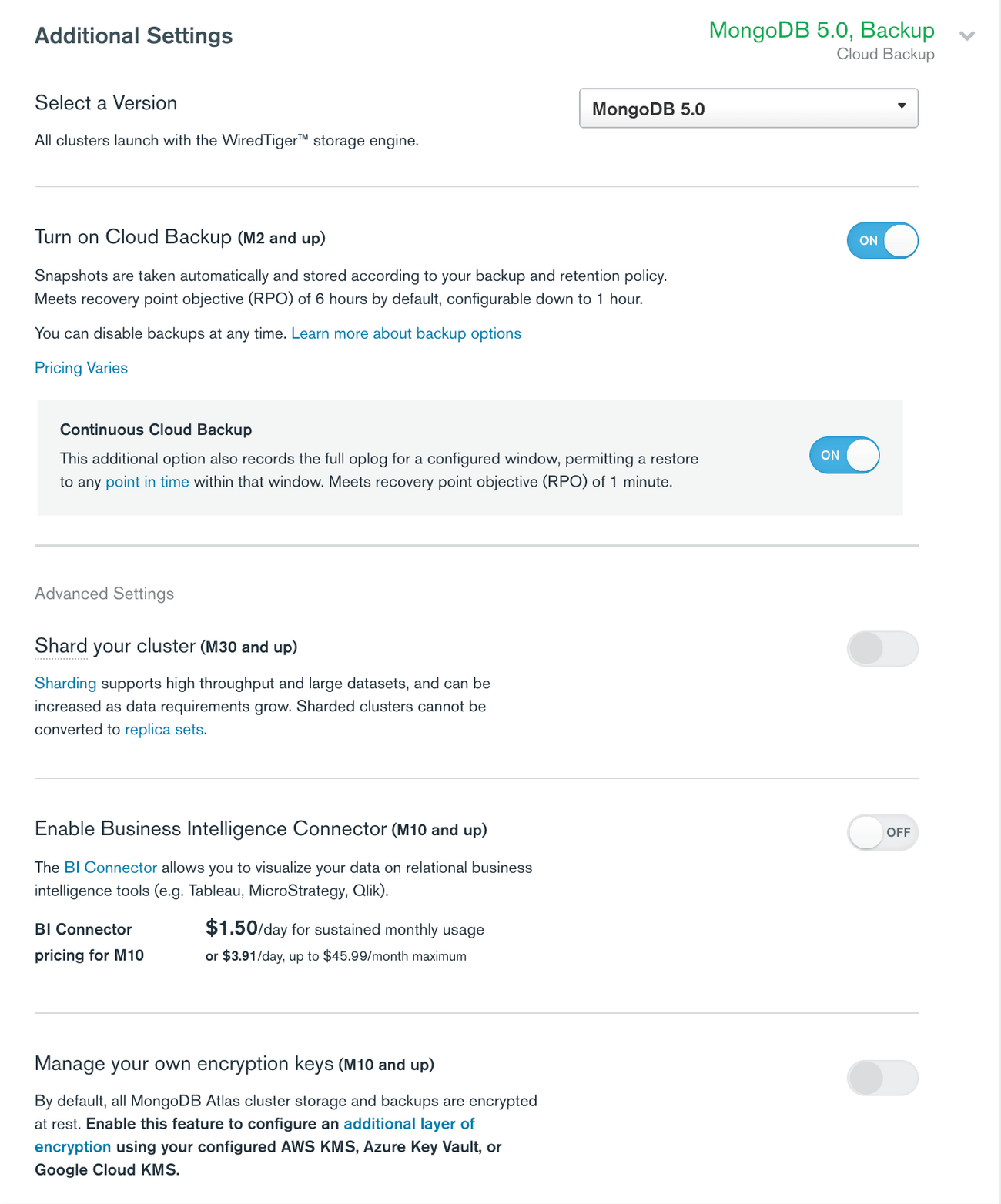Click the "MongoDB 5.0, Backup" summary header
This screenshot has width=1001, height=1204.
(x=822, y=31)
